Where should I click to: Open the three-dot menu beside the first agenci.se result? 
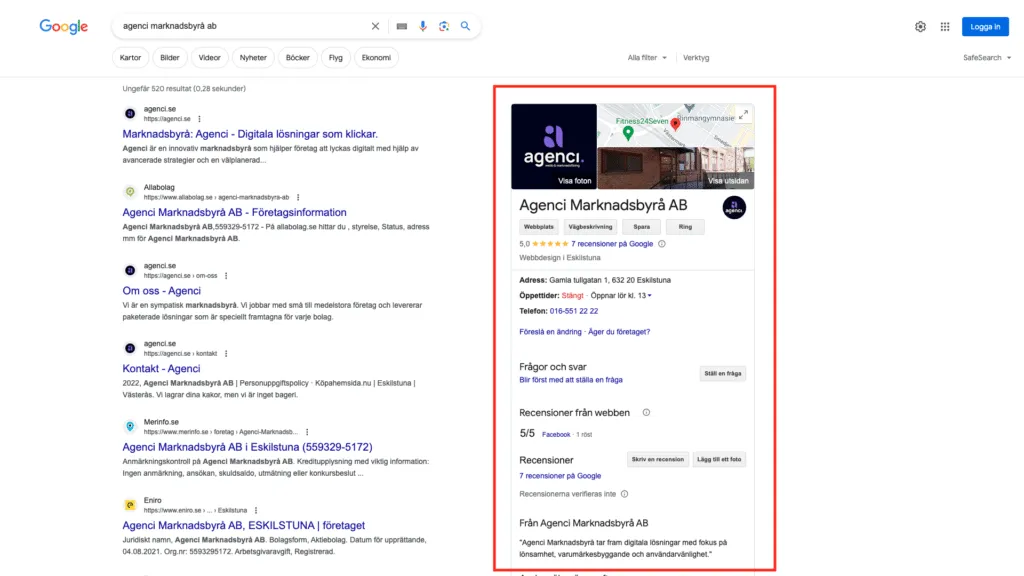(x=199, y=119)
